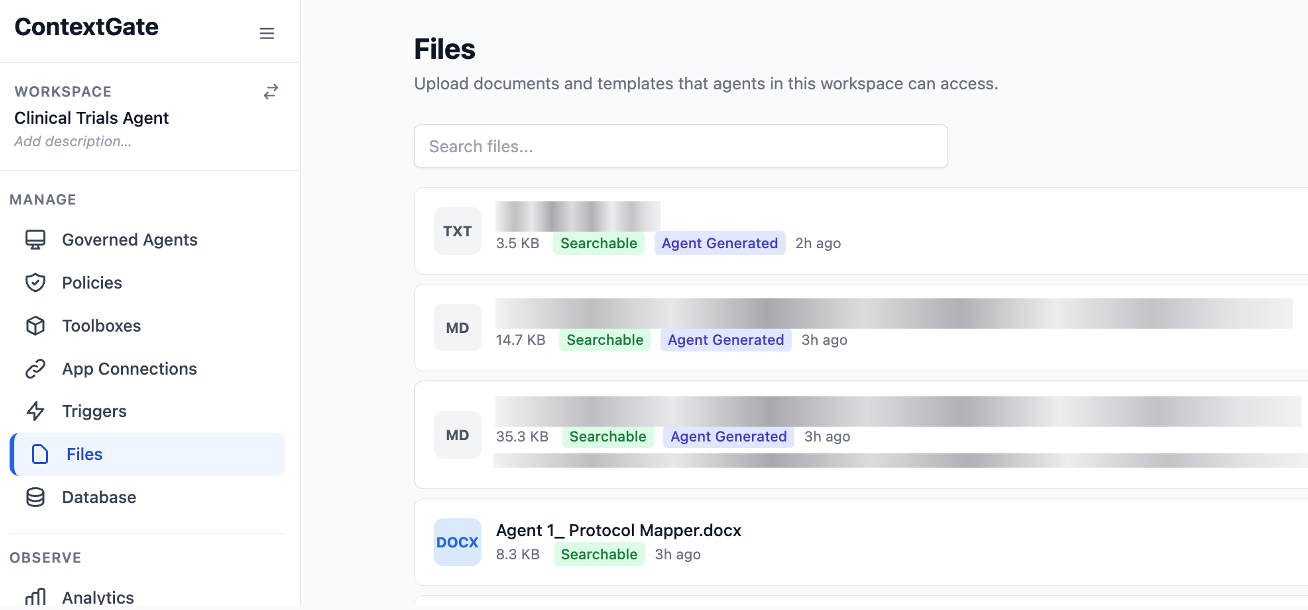This screenshot has width=1308, height=610.
Task: Open the Policies menu item
Action: pyautogui.click(x=92, y=283)
